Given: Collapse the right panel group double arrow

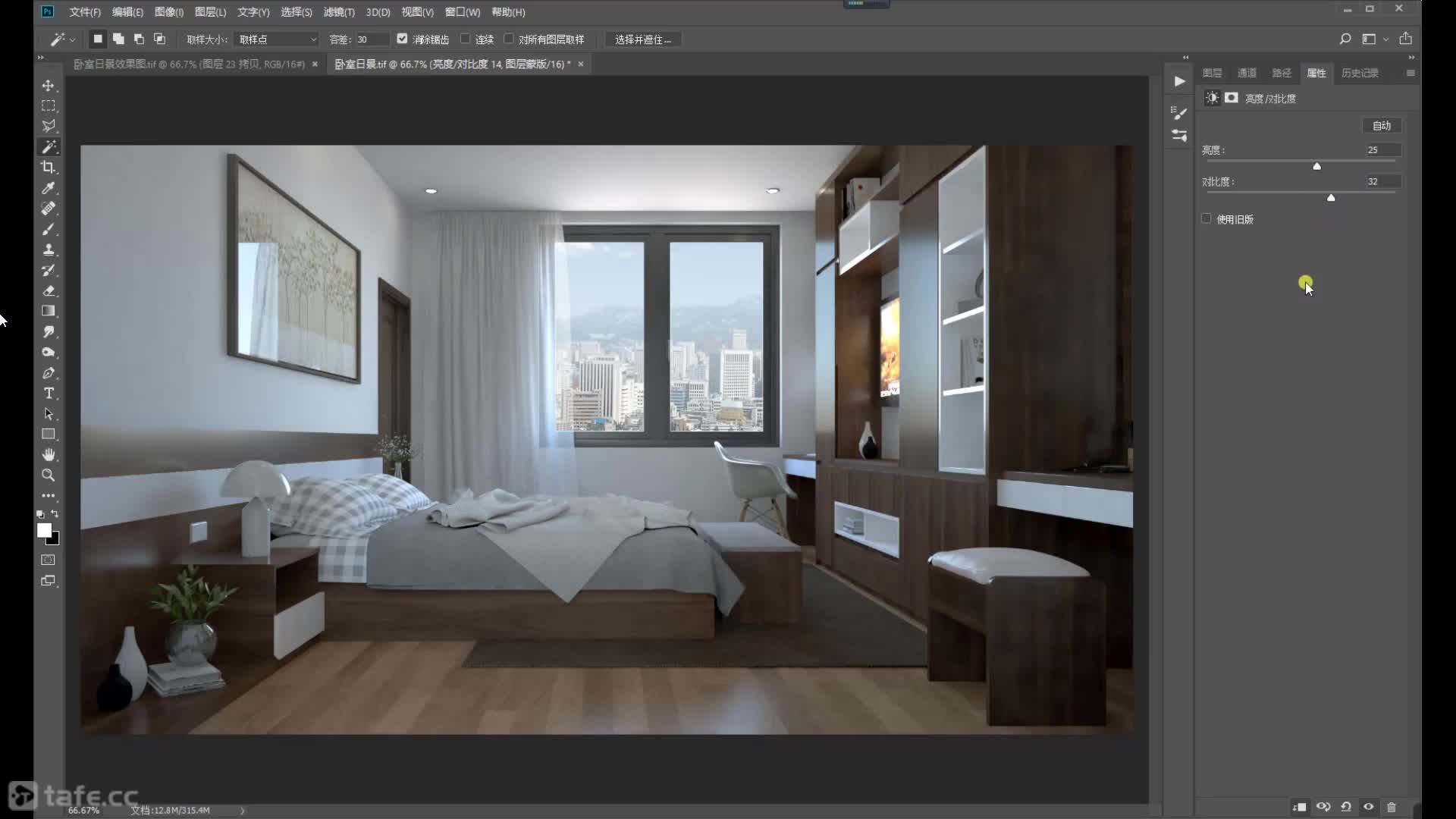Looking at the screenshot, I should coord(1411,58).
